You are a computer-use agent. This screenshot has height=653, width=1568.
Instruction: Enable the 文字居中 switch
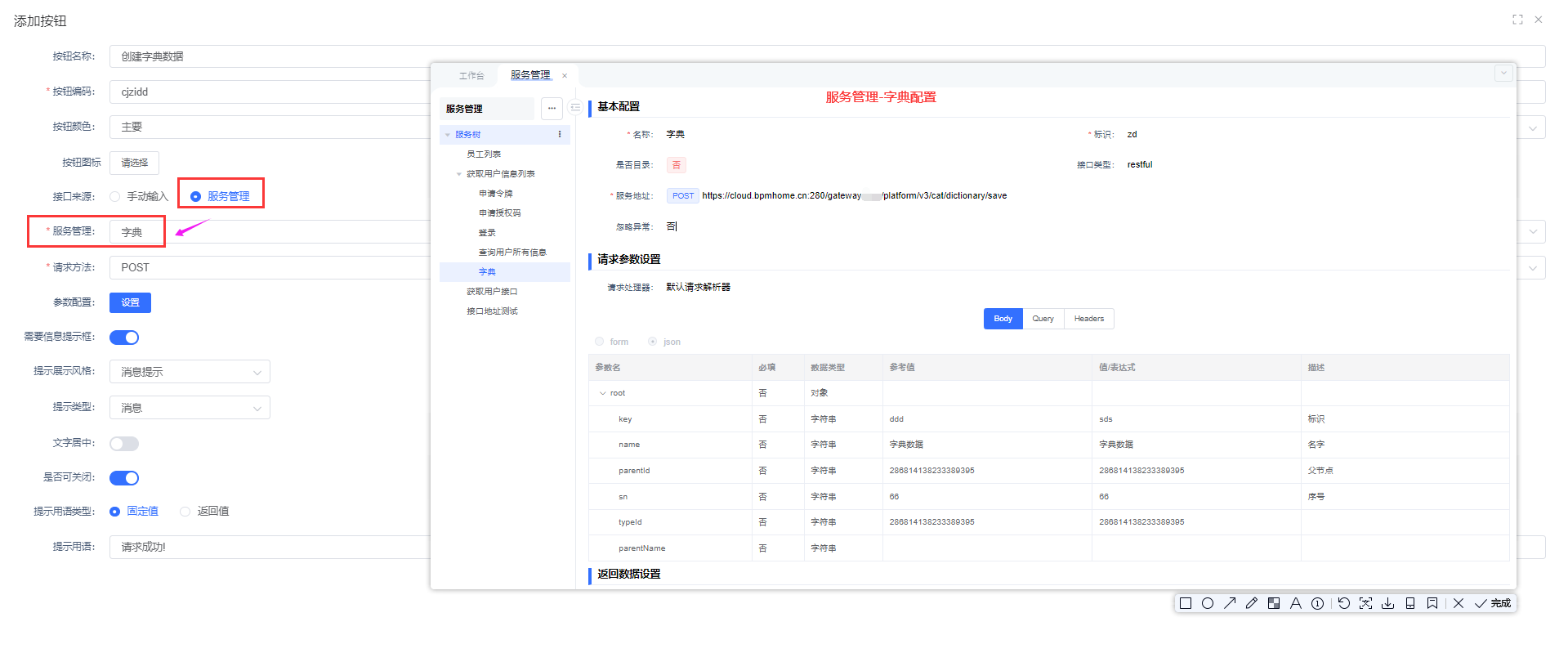point(124,444)
